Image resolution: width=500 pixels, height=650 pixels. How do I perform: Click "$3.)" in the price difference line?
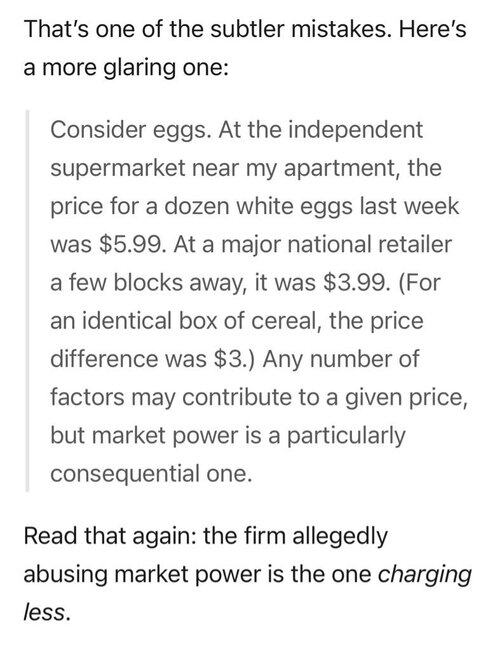pyautogui.click(x=235, y=359)
